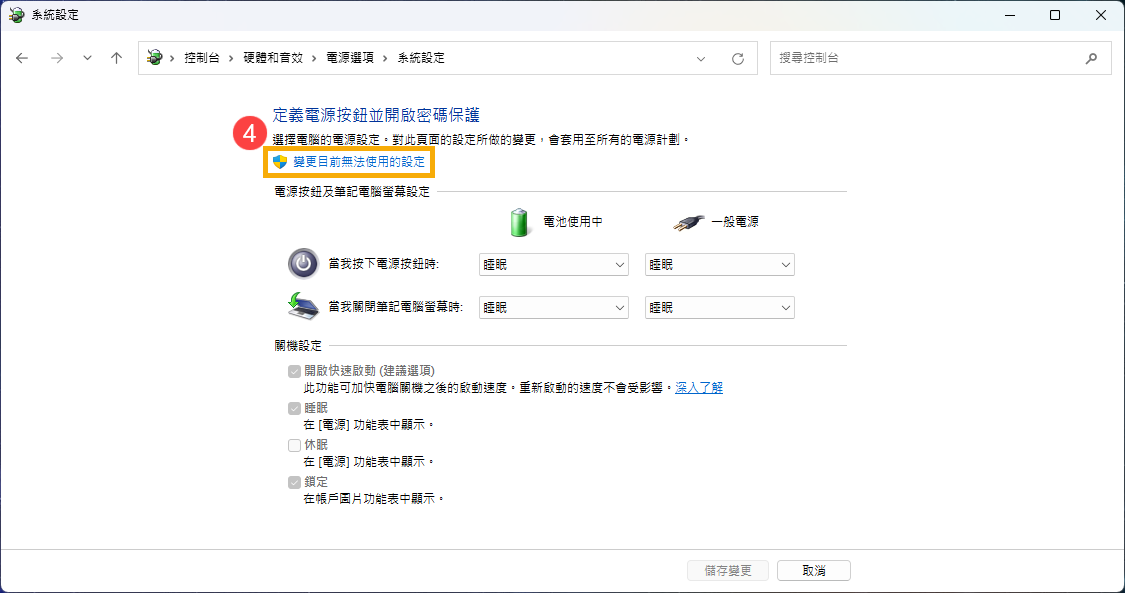Click the control panel icon in address bar
The height and width of the screenshot is (593, 1125).
[x=154, y=58]
